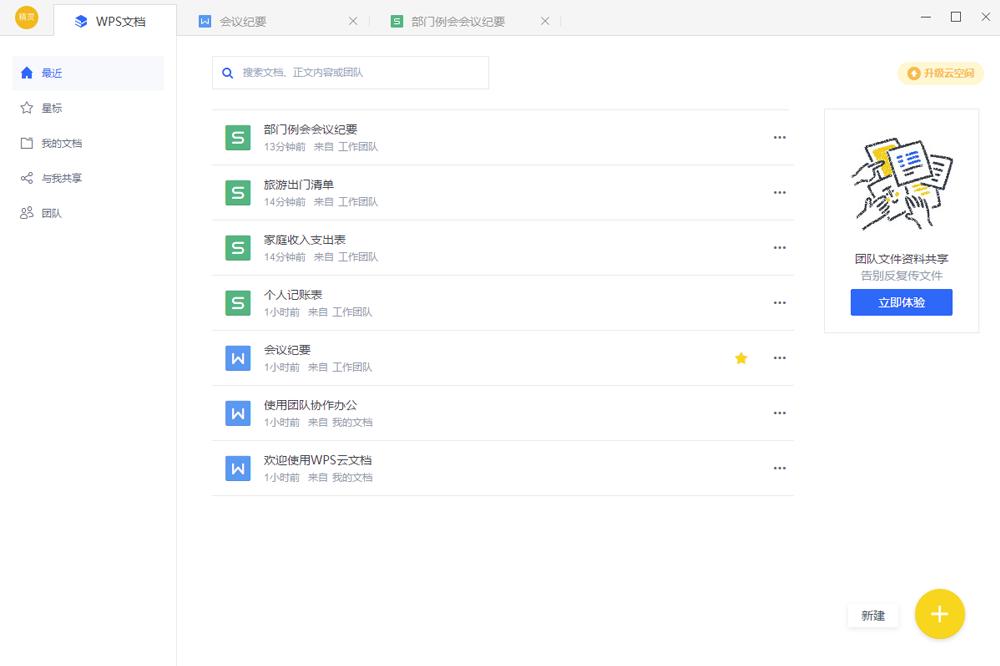Close the 会议纪要 tab
The height and width of the screenshot is (666, 1000).
pyautogui.click(x=353, y=21)
